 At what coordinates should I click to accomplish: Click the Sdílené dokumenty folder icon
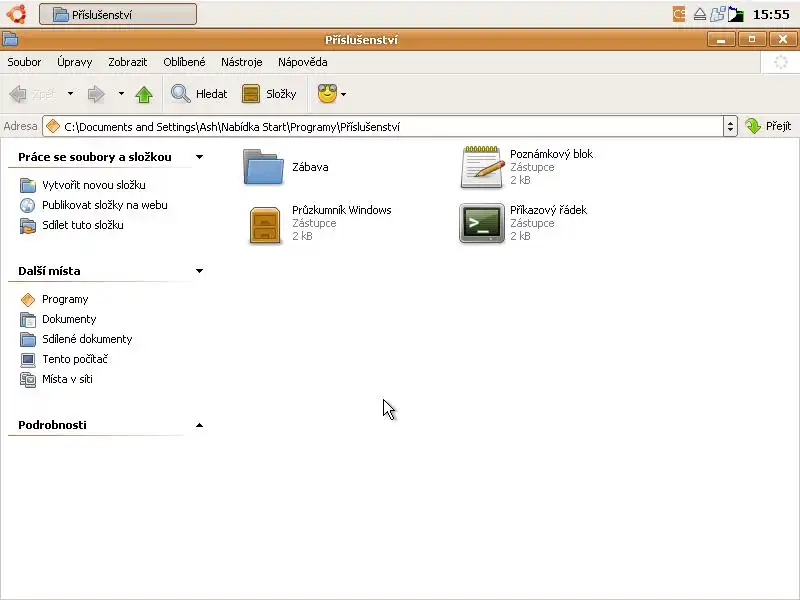tap(28, 339)
